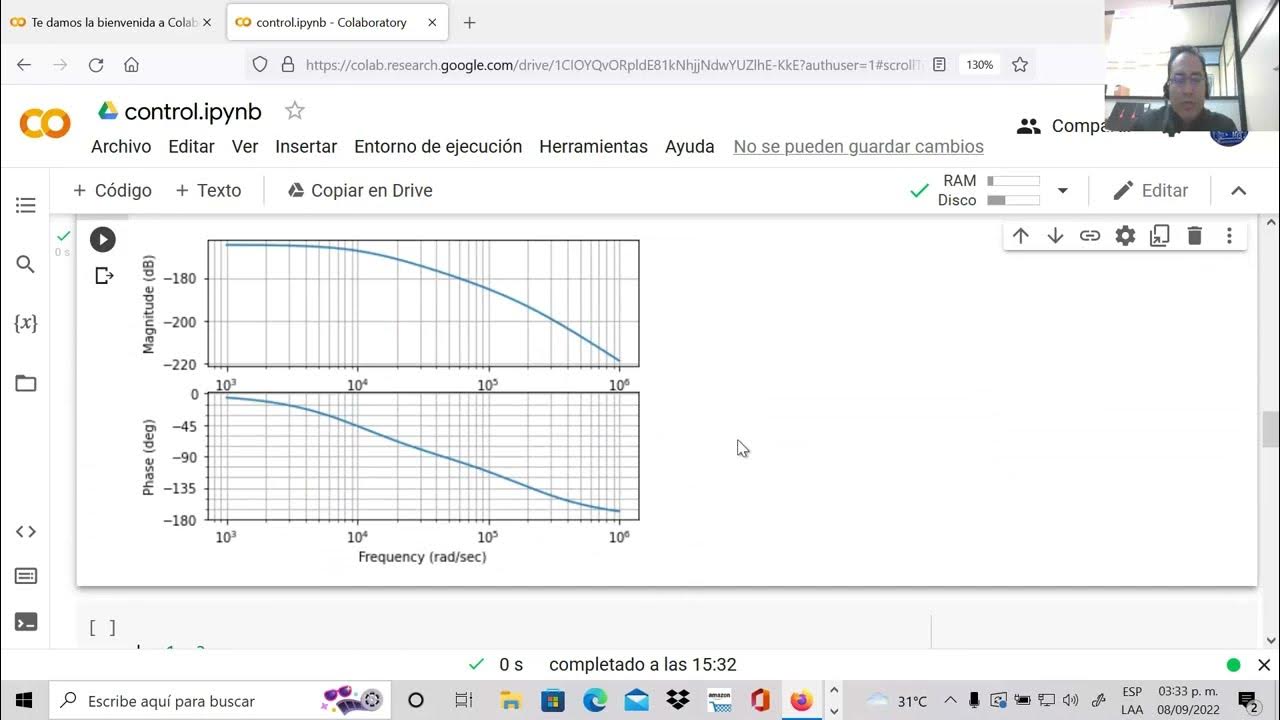Click the weather 31°C taskbar widget
1280x720 pixels.
pos(897,700)
